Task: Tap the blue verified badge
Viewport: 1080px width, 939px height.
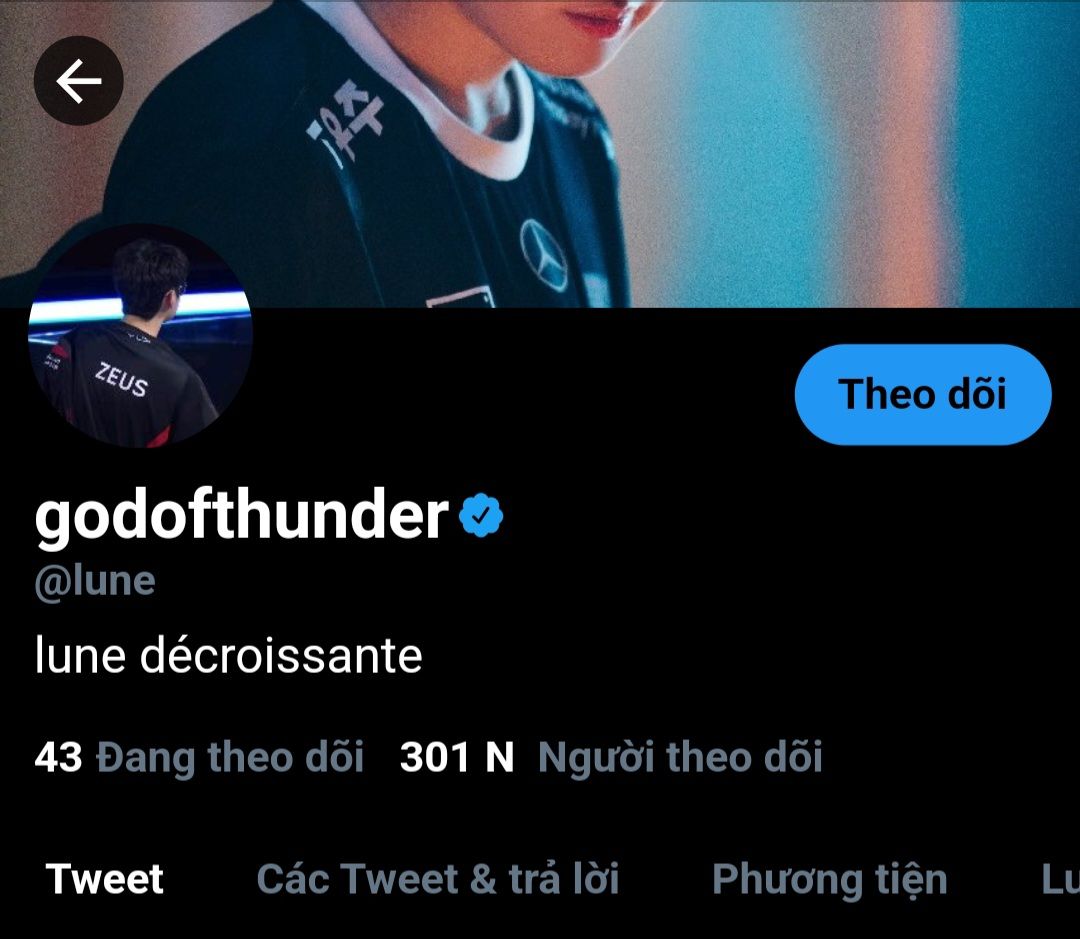Action: pos(481,515)
